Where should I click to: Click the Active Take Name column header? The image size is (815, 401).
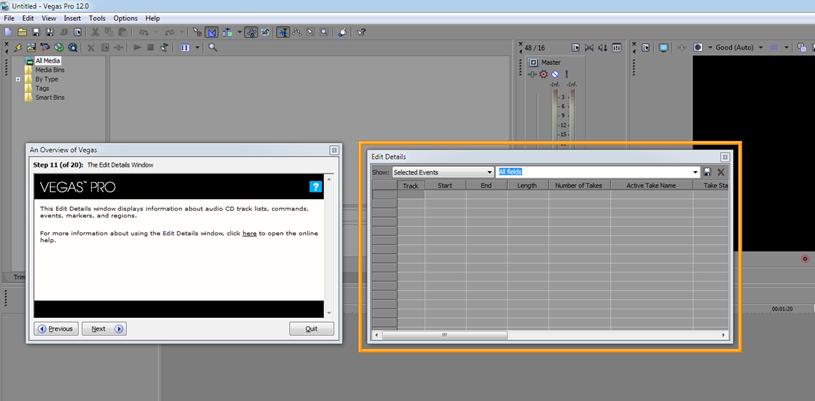(652, 185)
